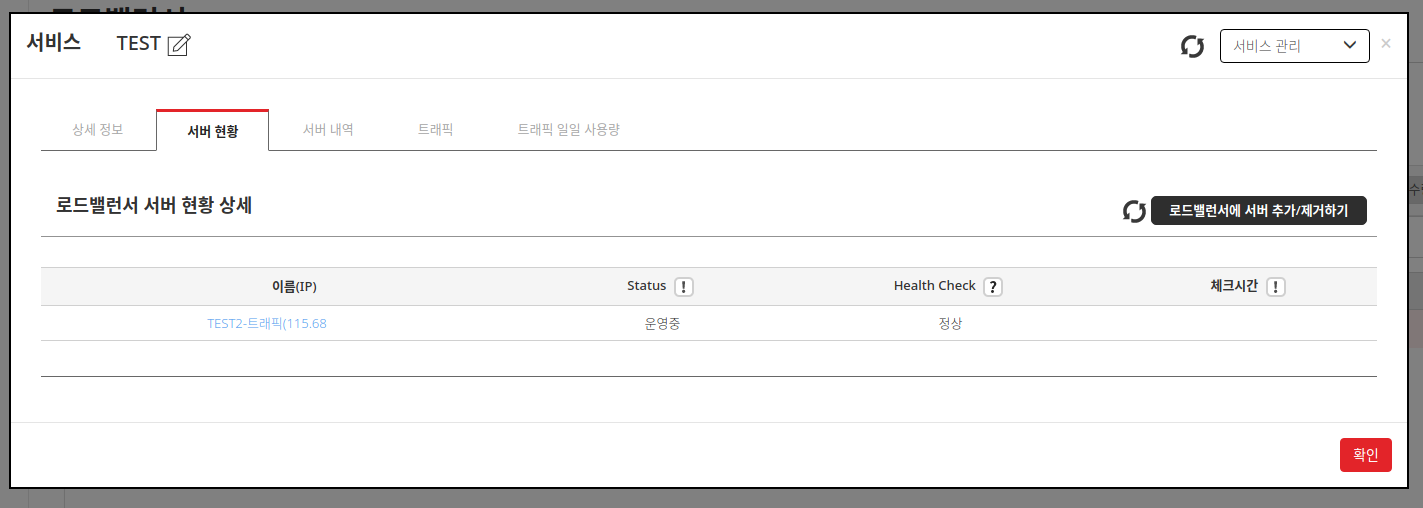Refresh the service using icon beside 서비스 관리
The height and width of the screenshot is (508, 1423).
(1192, 46)
